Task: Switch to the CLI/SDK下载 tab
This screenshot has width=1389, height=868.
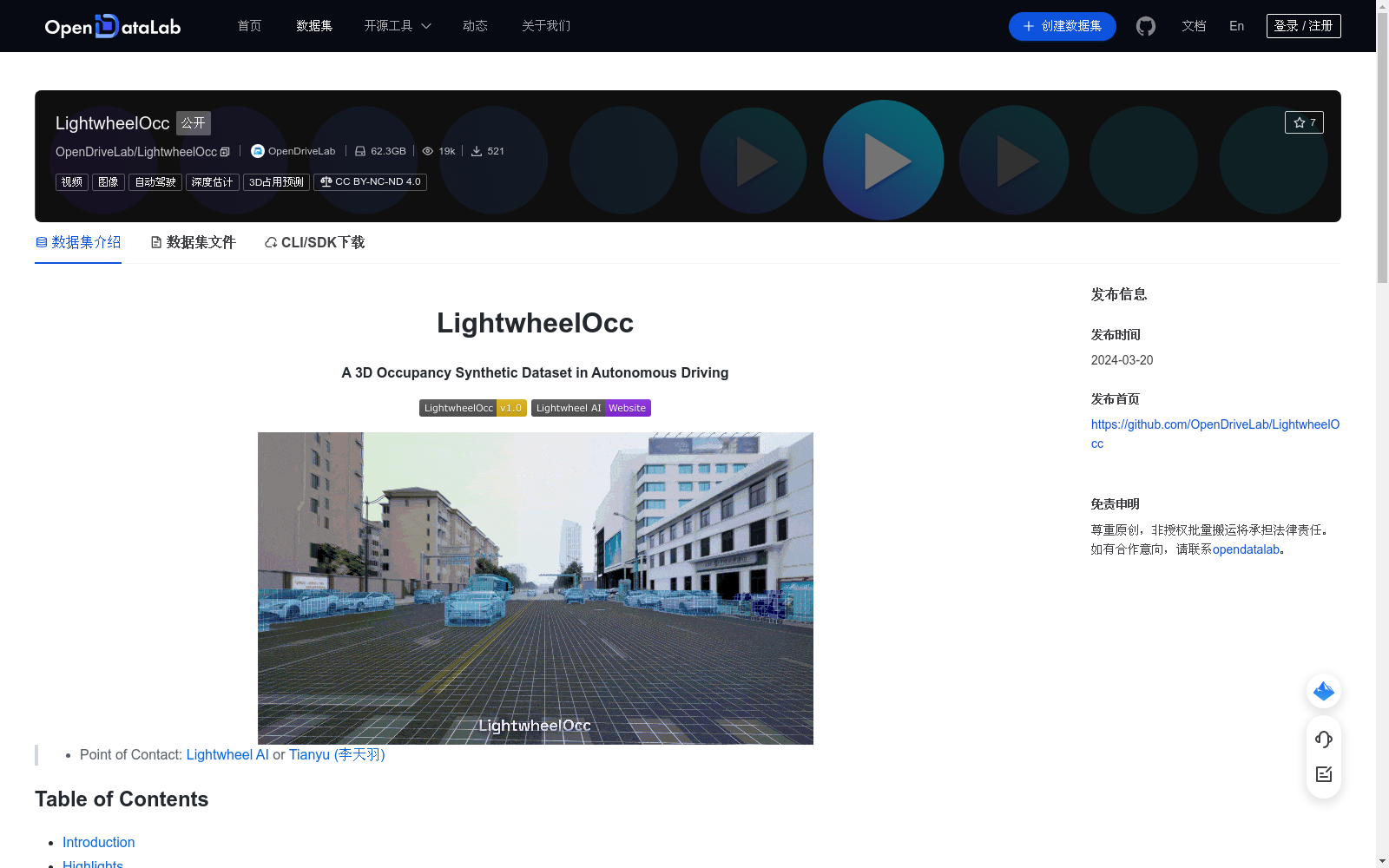Action: coord(314,242)
